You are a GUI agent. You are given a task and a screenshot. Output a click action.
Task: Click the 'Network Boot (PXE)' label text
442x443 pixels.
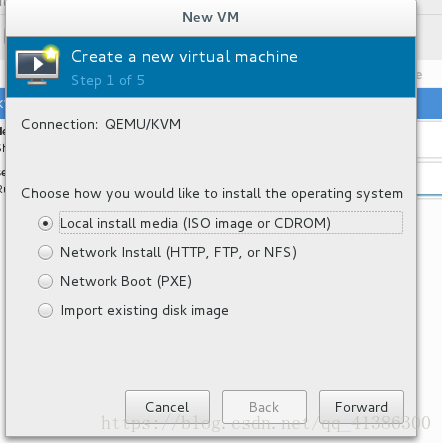(x=126, y=281)
